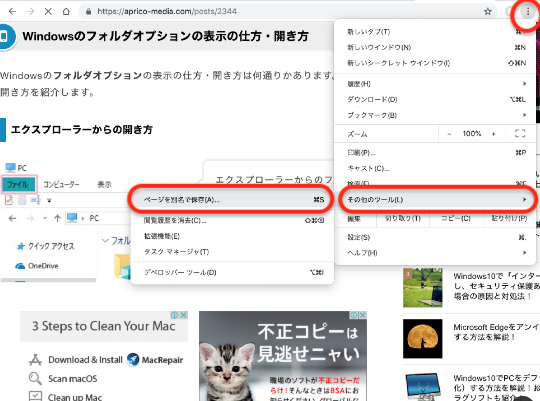Expand フォル group chevron in Explorer image

pyautogui.click(x=105, y=240)
